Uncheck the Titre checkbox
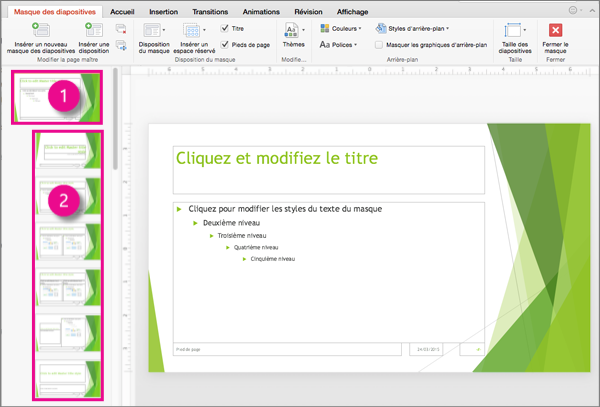Viewport: 600px width, 407px height. click(224, 29)
